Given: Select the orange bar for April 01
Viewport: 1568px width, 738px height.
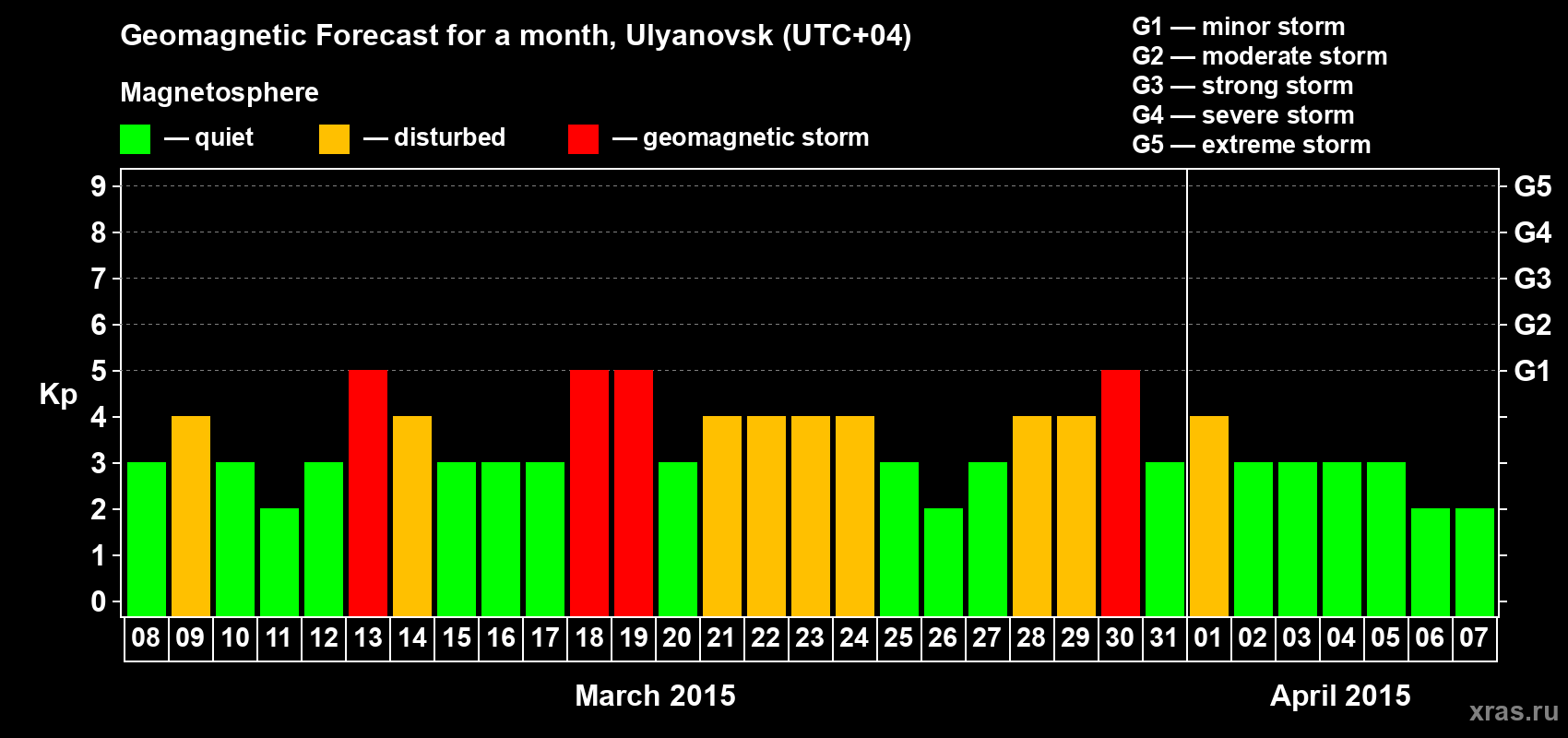Looking at the screenshot, I should pos(1209,516).
